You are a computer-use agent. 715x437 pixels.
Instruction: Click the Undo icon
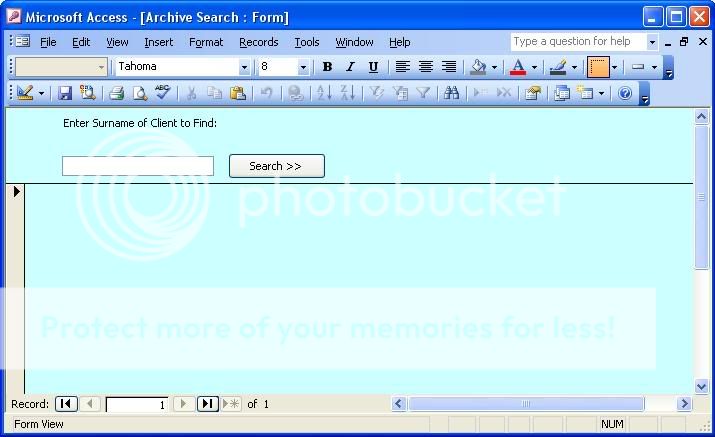coord(266,93)
